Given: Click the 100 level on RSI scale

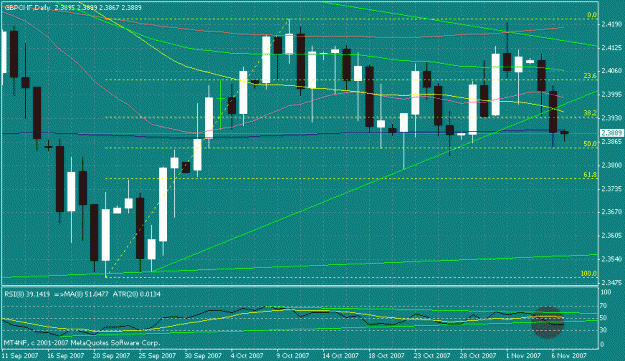Looking at the screenshot, I should 605,292.
